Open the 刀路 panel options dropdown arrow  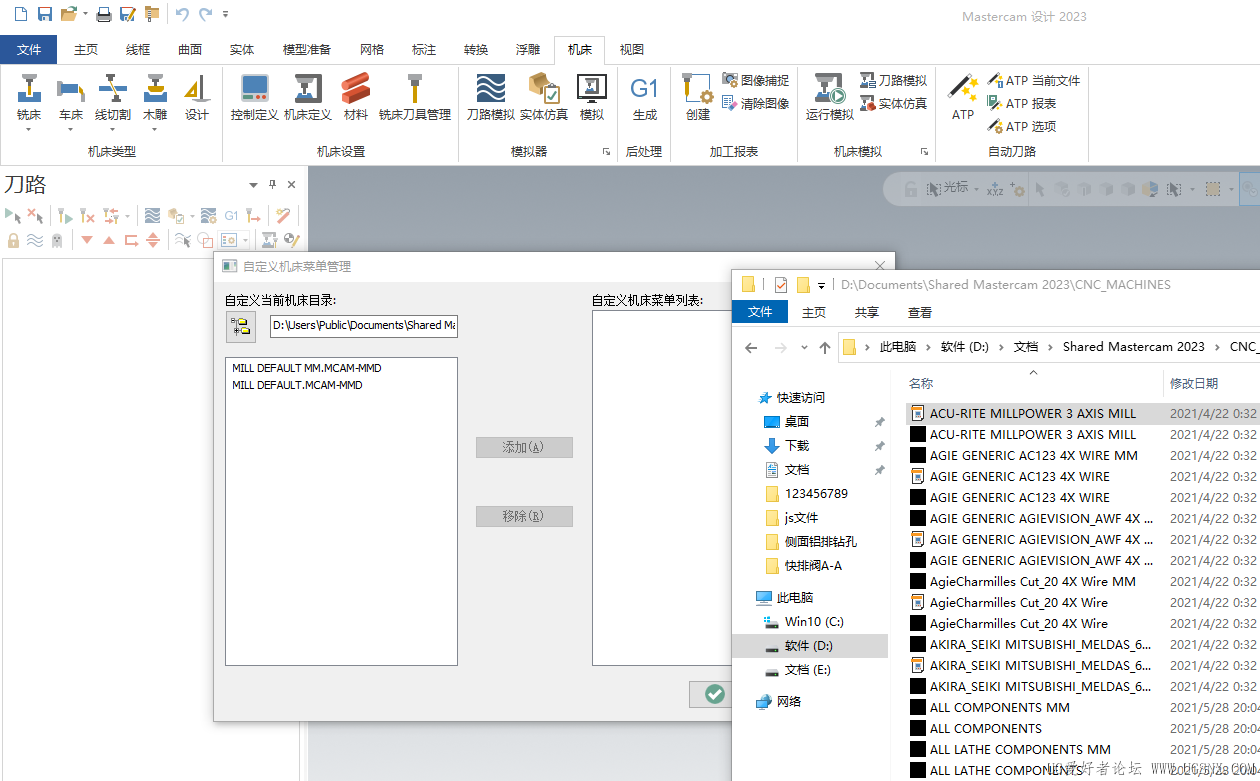pyautogui.click(x=253, y=185)
